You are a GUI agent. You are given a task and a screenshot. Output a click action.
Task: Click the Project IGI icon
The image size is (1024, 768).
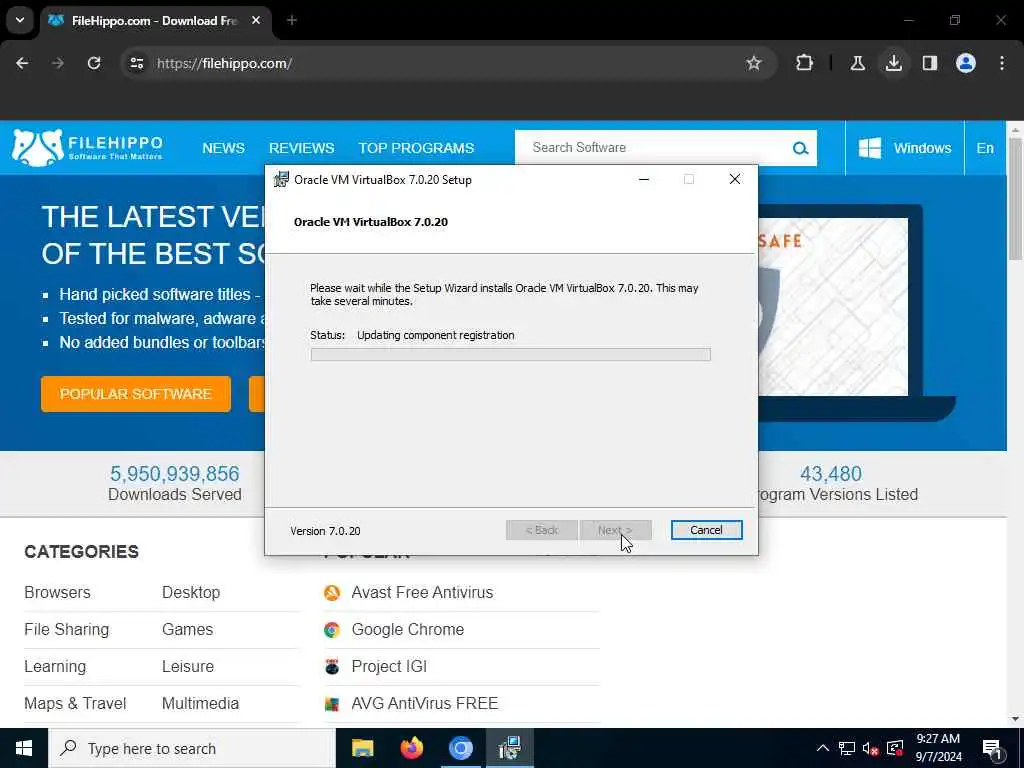pos(332,667)
